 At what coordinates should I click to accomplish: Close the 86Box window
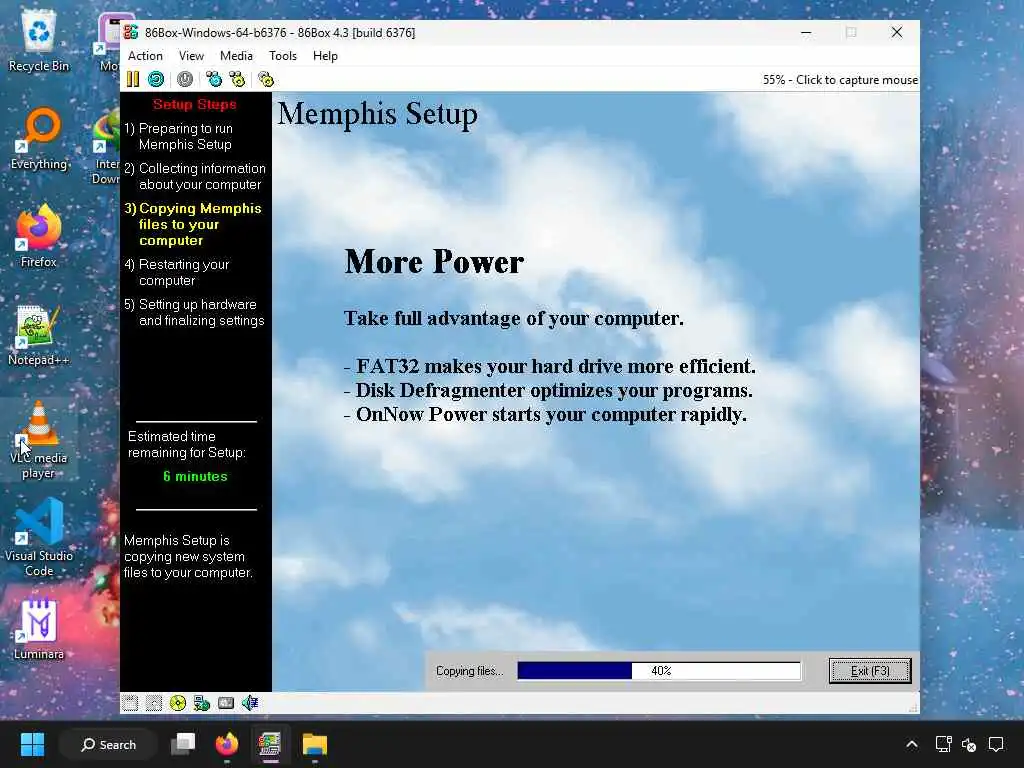click(897, 32)
